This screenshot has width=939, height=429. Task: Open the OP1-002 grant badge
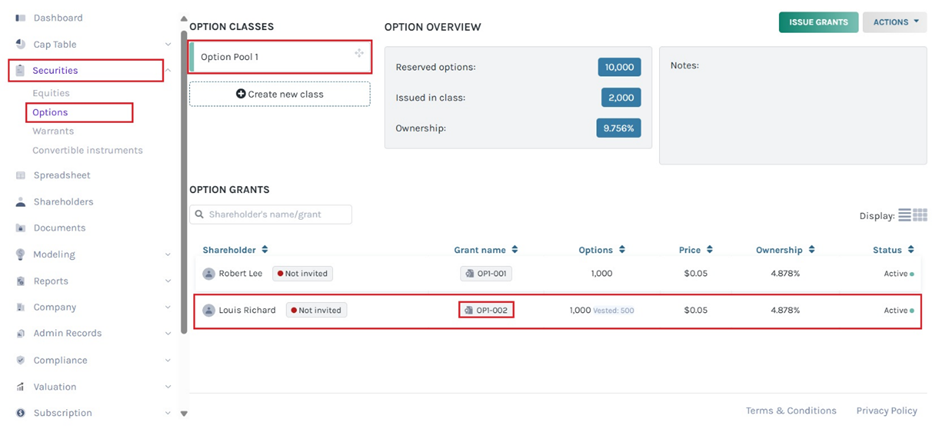[486, 310]
